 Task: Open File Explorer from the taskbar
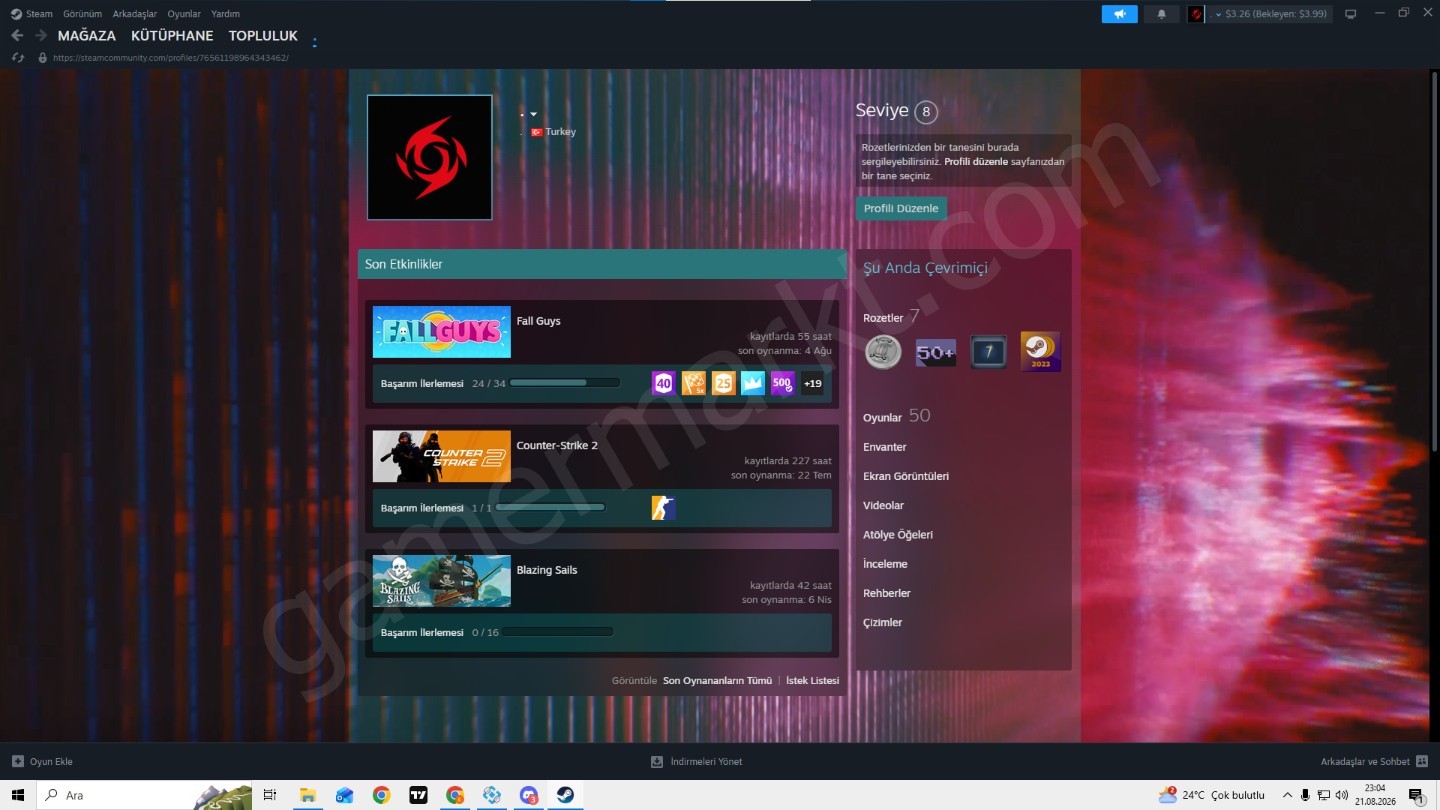pyautogui.click(x=308, y=795)
